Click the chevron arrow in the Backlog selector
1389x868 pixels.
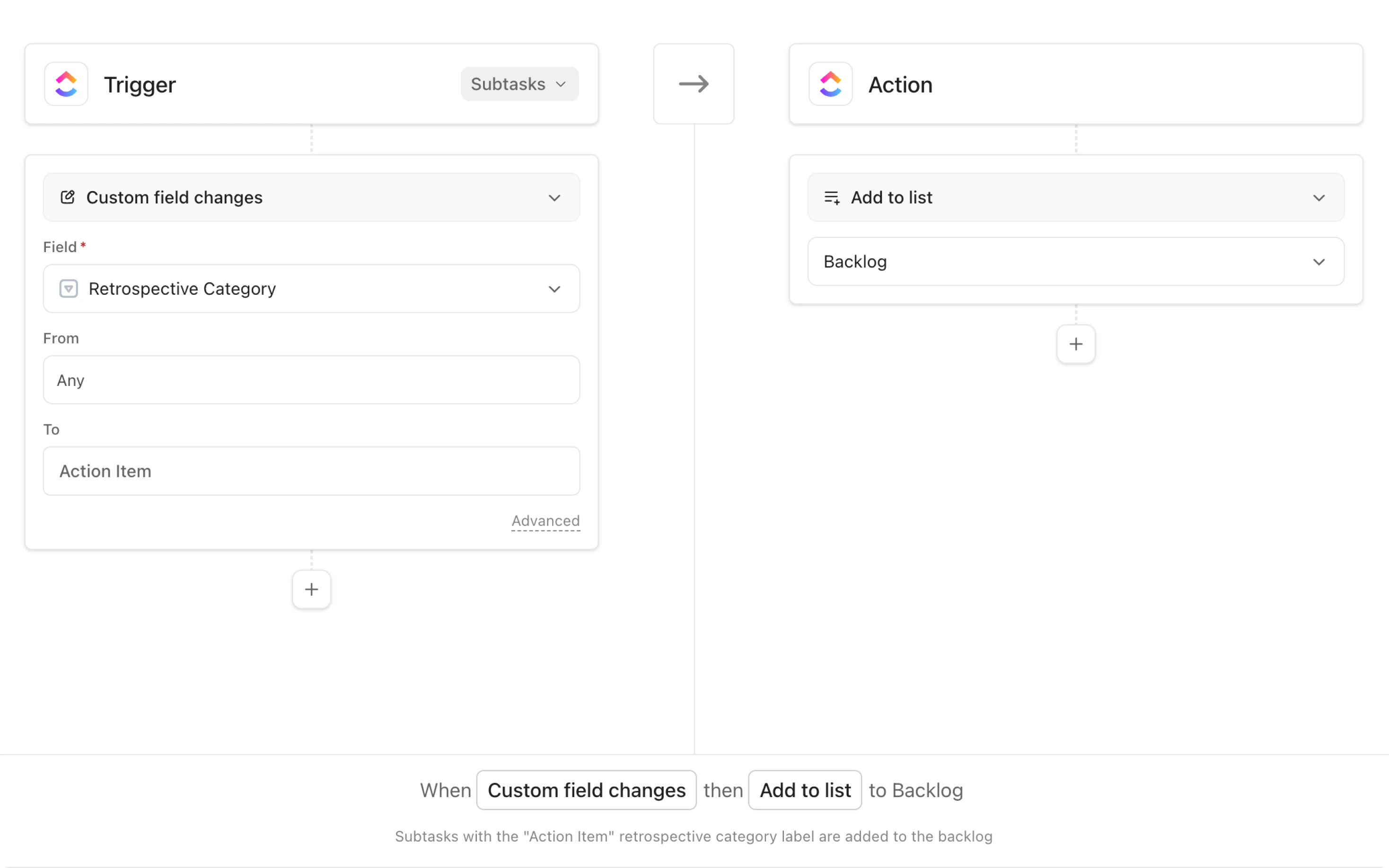1318,262
